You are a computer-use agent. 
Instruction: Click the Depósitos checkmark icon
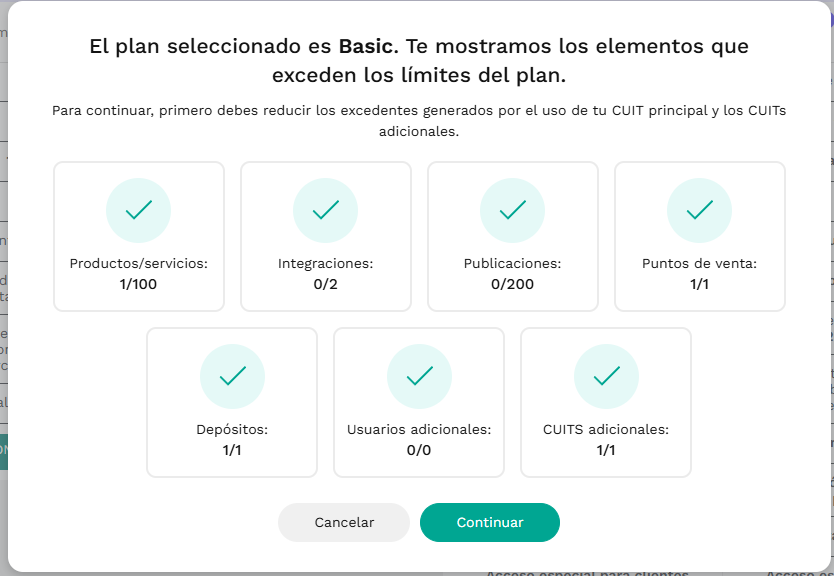pos(232,376)
